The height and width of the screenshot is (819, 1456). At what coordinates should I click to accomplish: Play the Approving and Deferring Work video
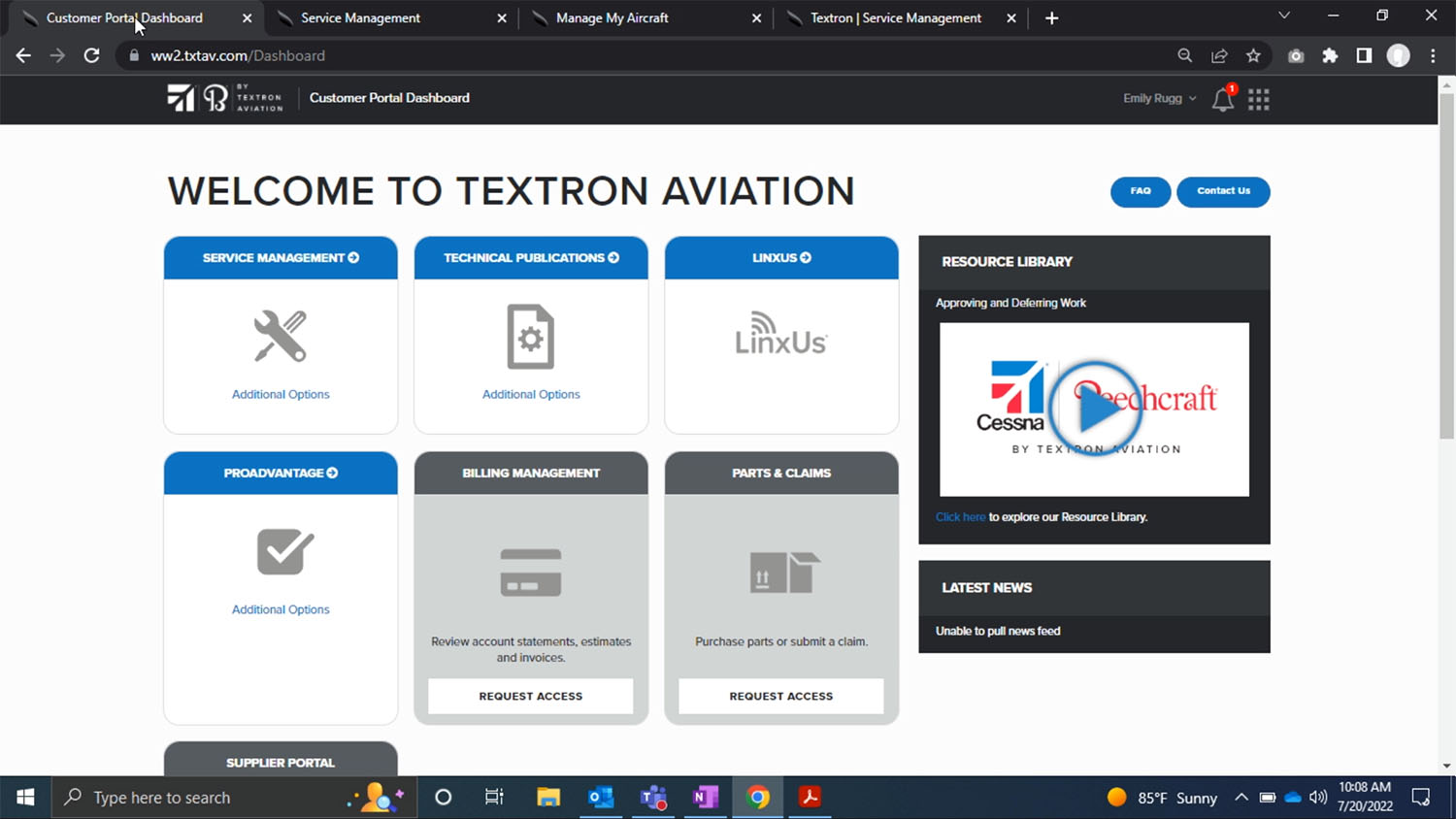point(1094,409)
